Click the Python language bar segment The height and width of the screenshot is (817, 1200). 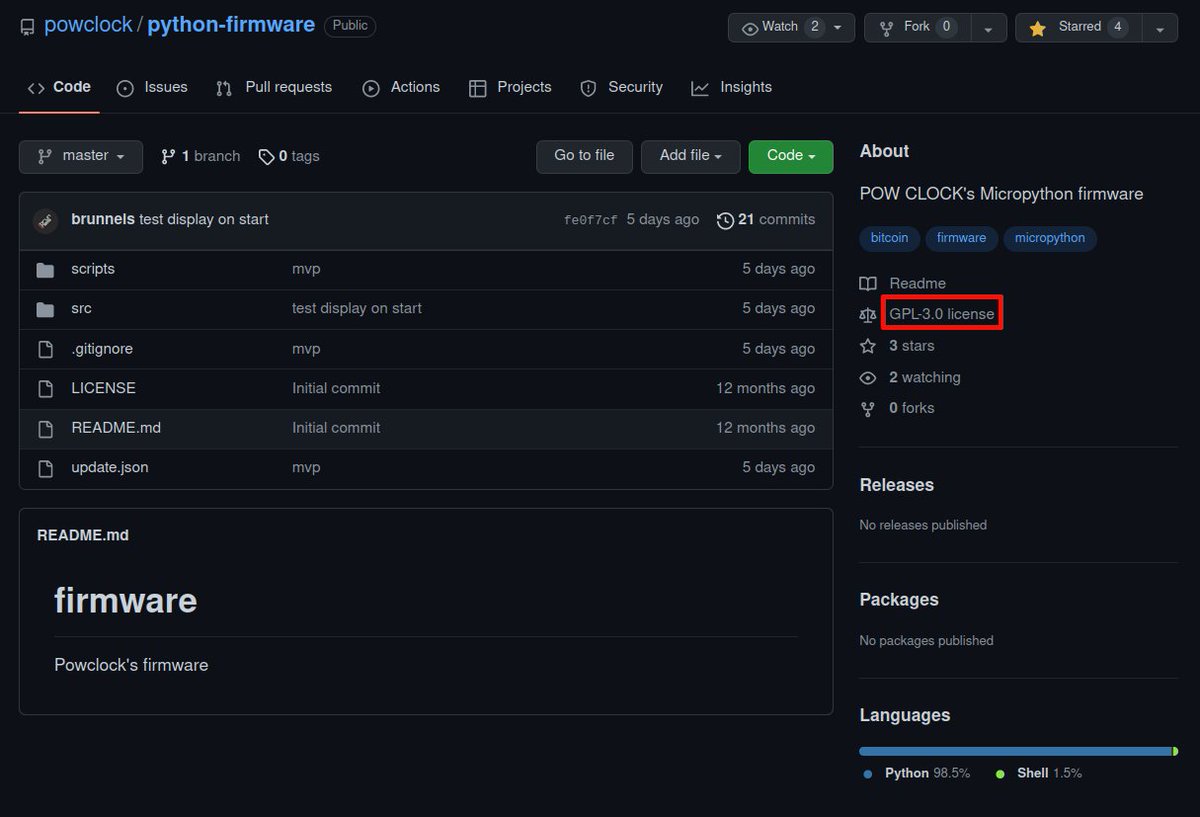pos(1015,751)
